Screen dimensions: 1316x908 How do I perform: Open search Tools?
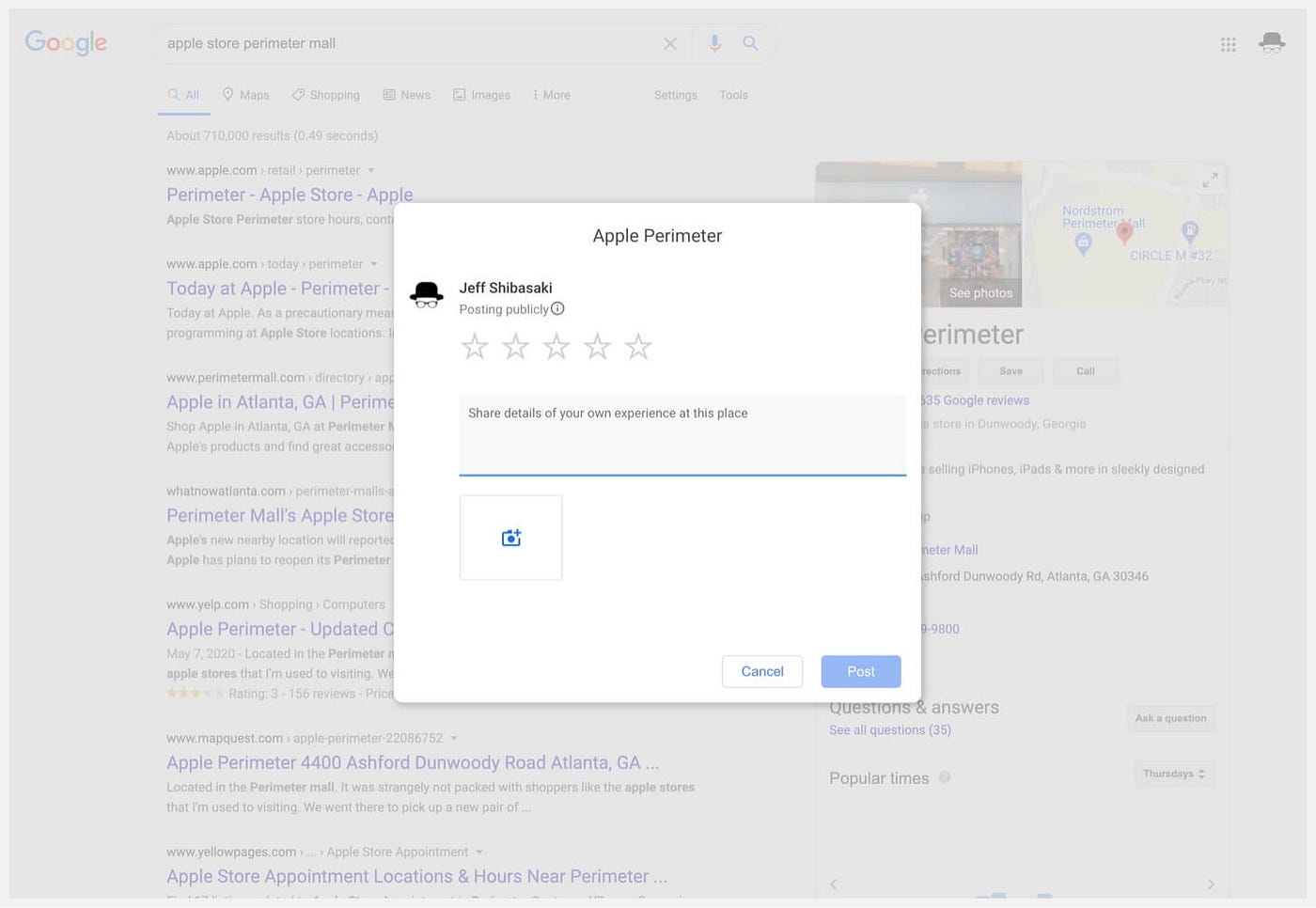(x=733, y=95)
